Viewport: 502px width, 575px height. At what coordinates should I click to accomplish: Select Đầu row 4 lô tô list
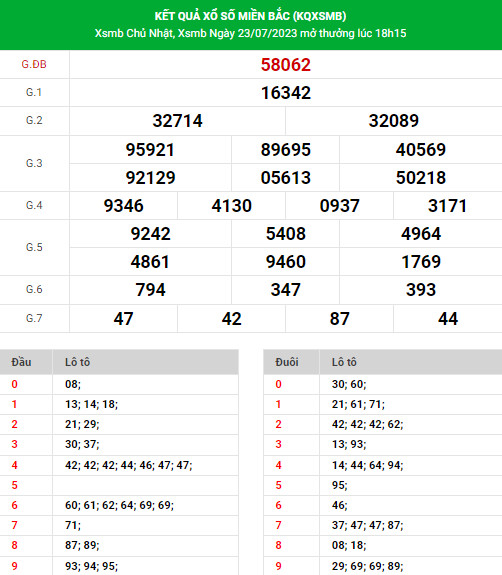point(129,465)
